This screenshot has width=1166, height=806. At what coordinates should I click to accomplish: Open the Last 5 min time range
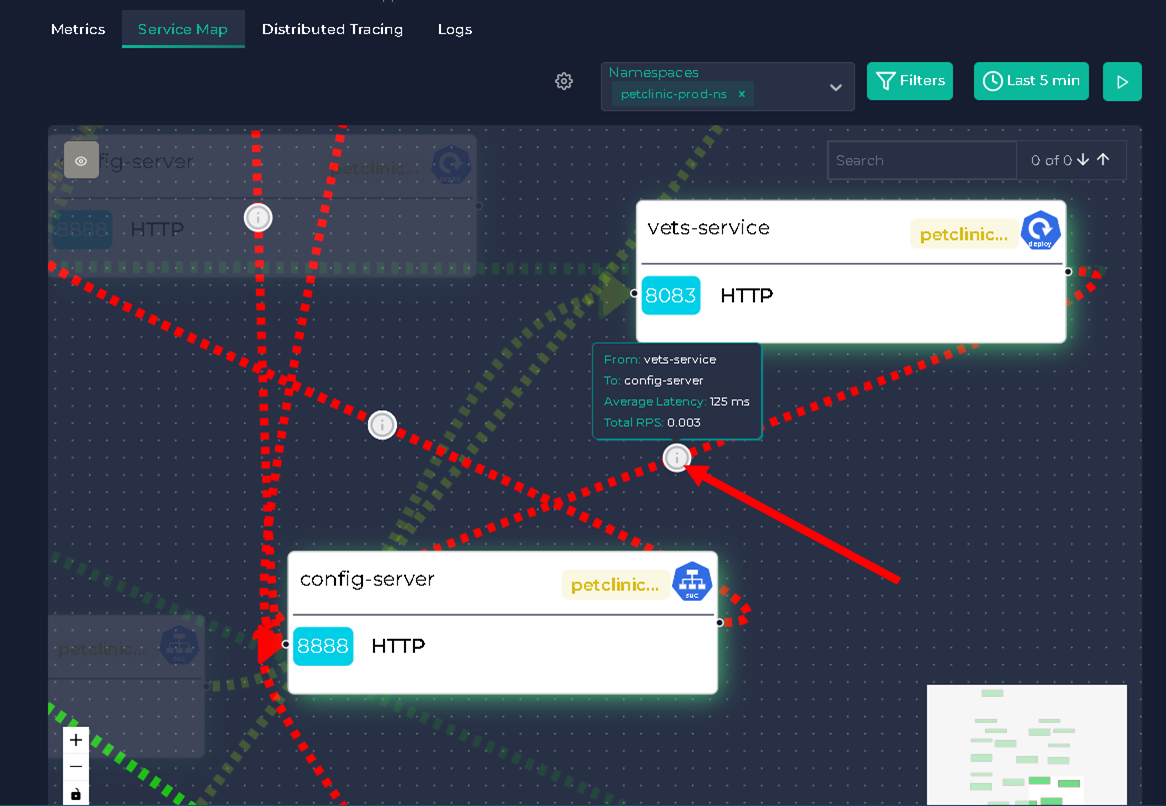pos(1031,81)
